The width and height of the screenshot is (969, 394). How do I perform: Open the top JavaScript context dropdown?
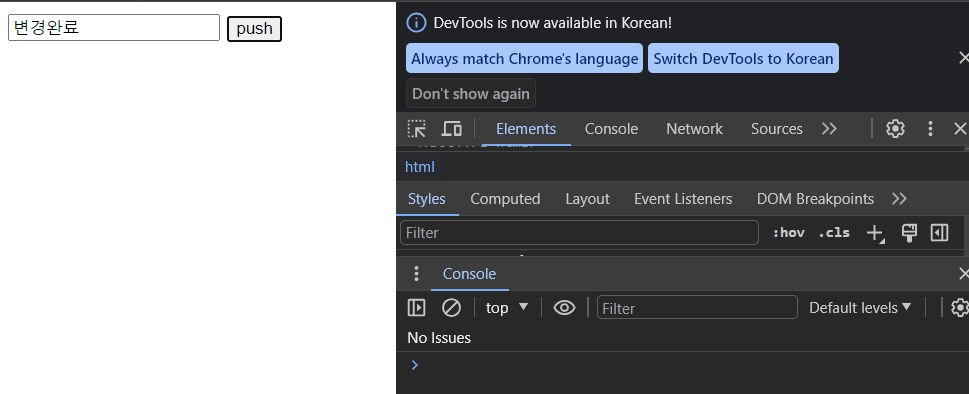(x=507, y=308)
